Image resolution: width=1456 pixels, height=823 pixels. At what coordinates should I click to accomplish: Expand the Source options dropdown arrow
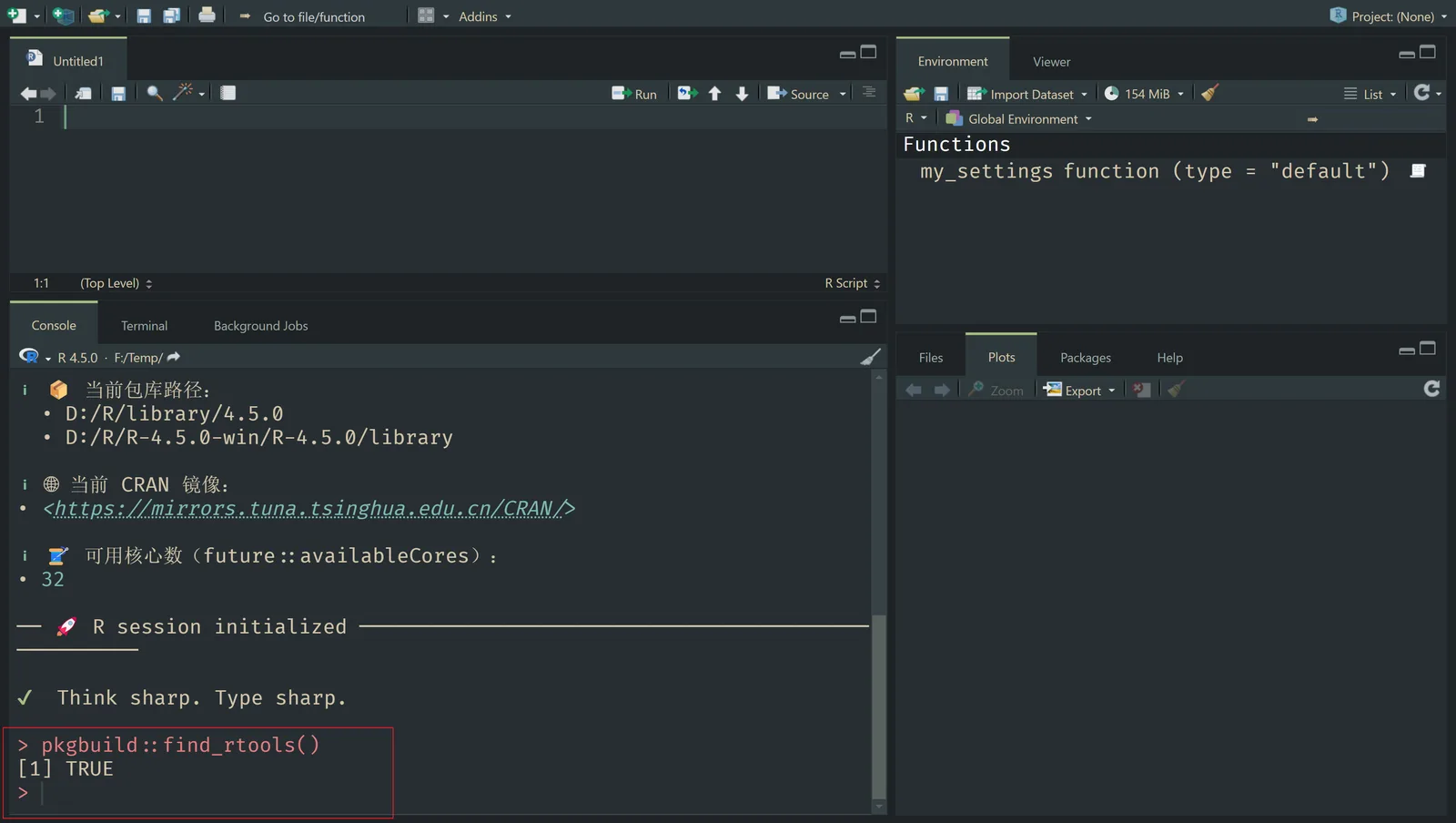click(843, 94)
